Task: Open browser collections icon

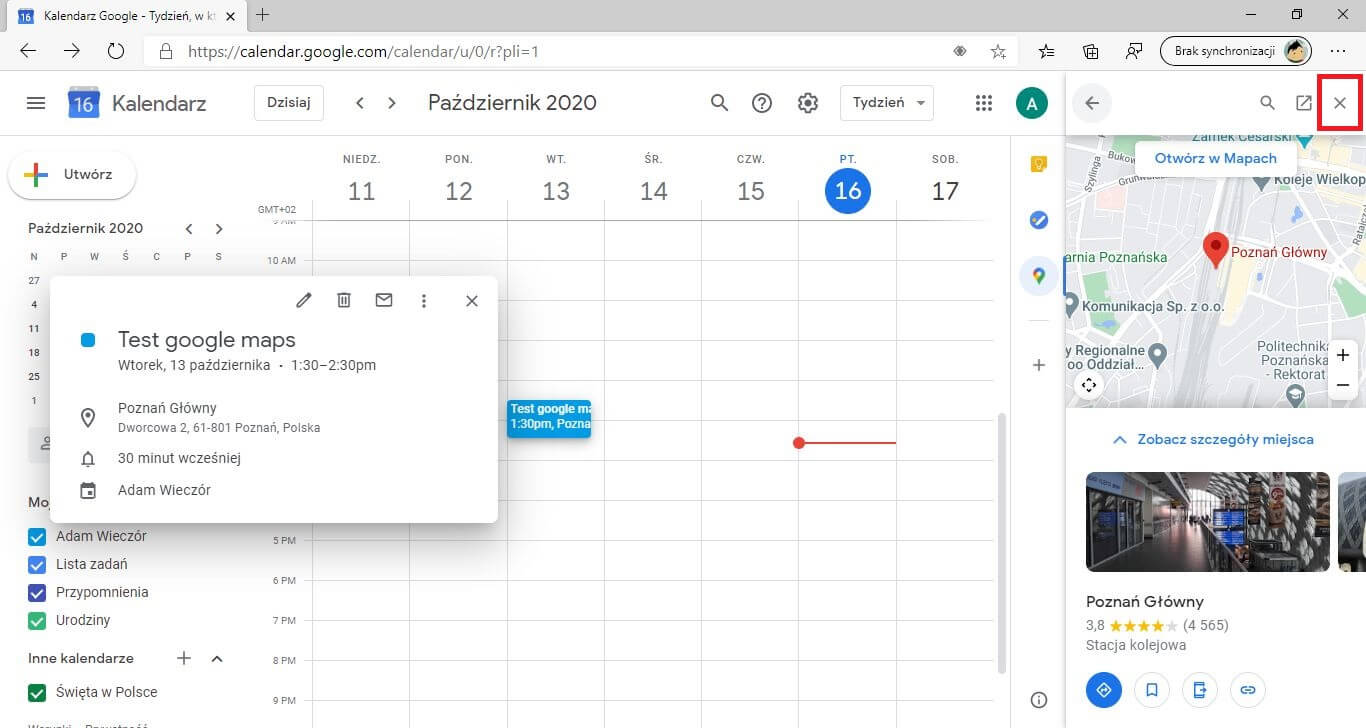Action: 1091,51
